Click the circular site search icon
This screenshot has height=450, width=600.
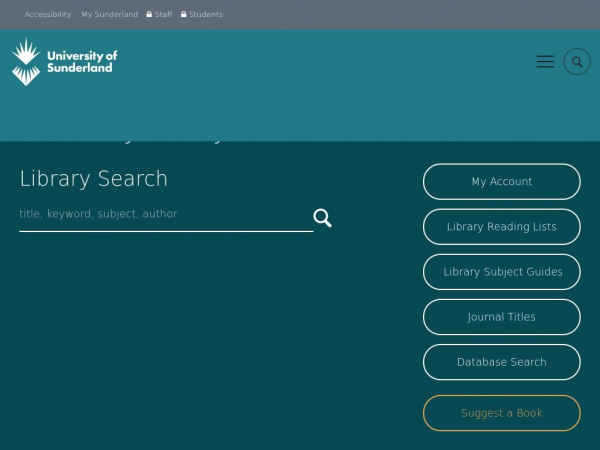(577, 62)
